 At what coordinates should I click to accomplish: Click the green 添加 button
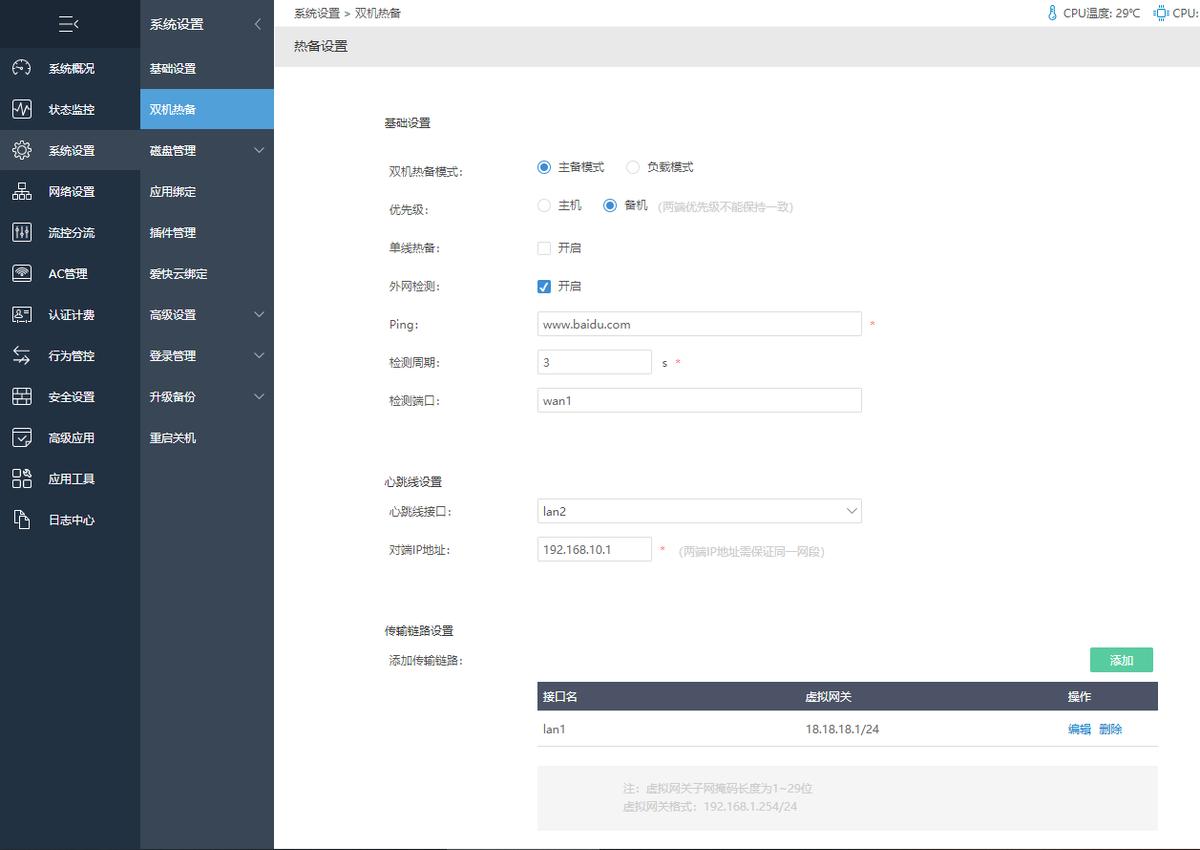pyautogui.click(x=1121, y=660)
